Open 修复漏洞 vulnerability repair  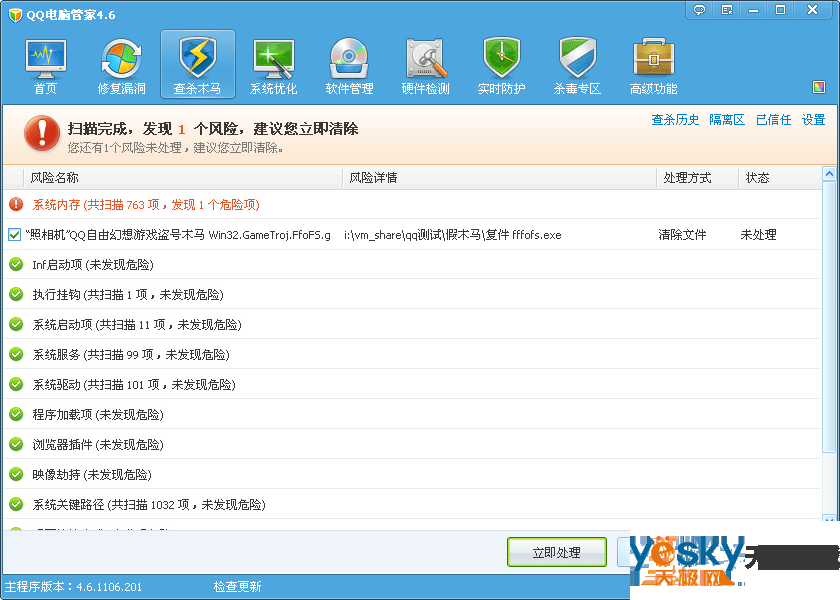[121, 66]
